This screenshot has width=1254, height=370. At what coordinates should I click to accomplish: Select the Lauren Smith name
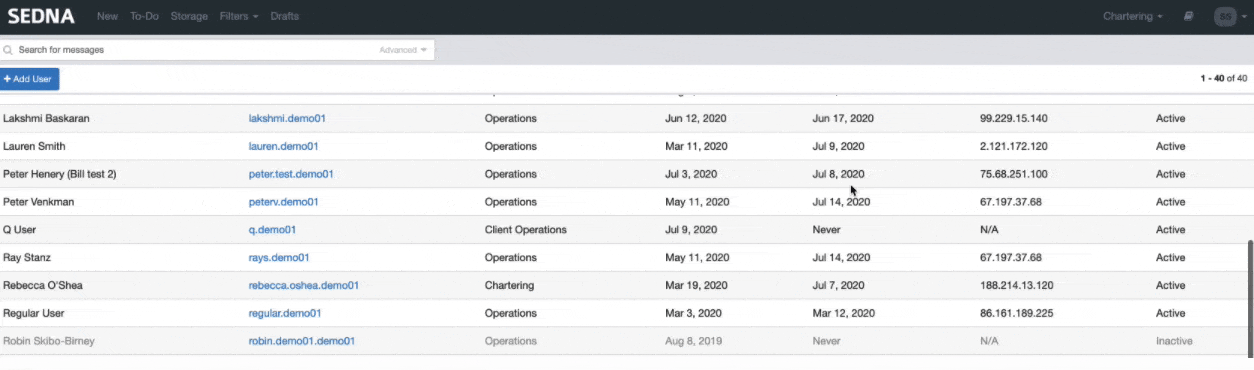(x=34, y=146)
